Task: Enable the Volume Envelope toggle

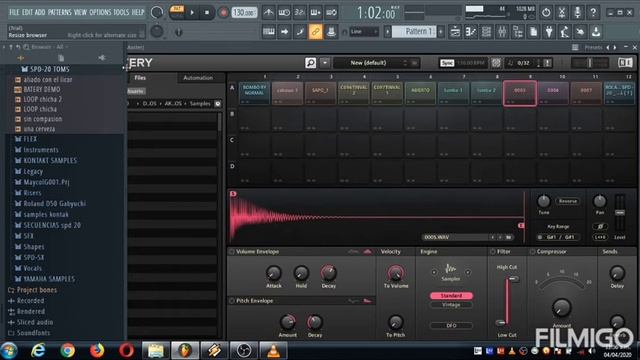Action: point(232,252)
